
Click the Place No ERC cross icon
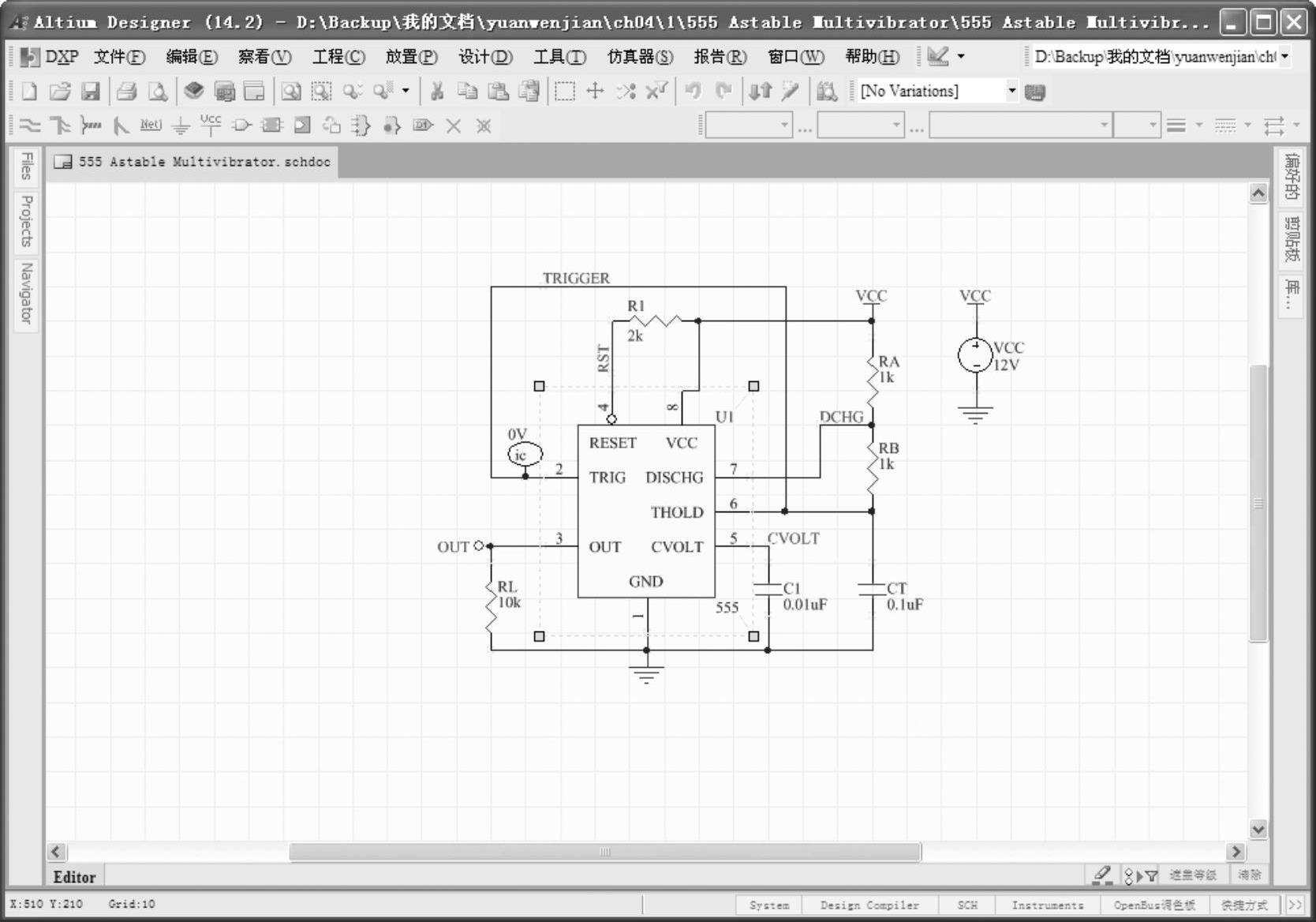tap(454, 126)
